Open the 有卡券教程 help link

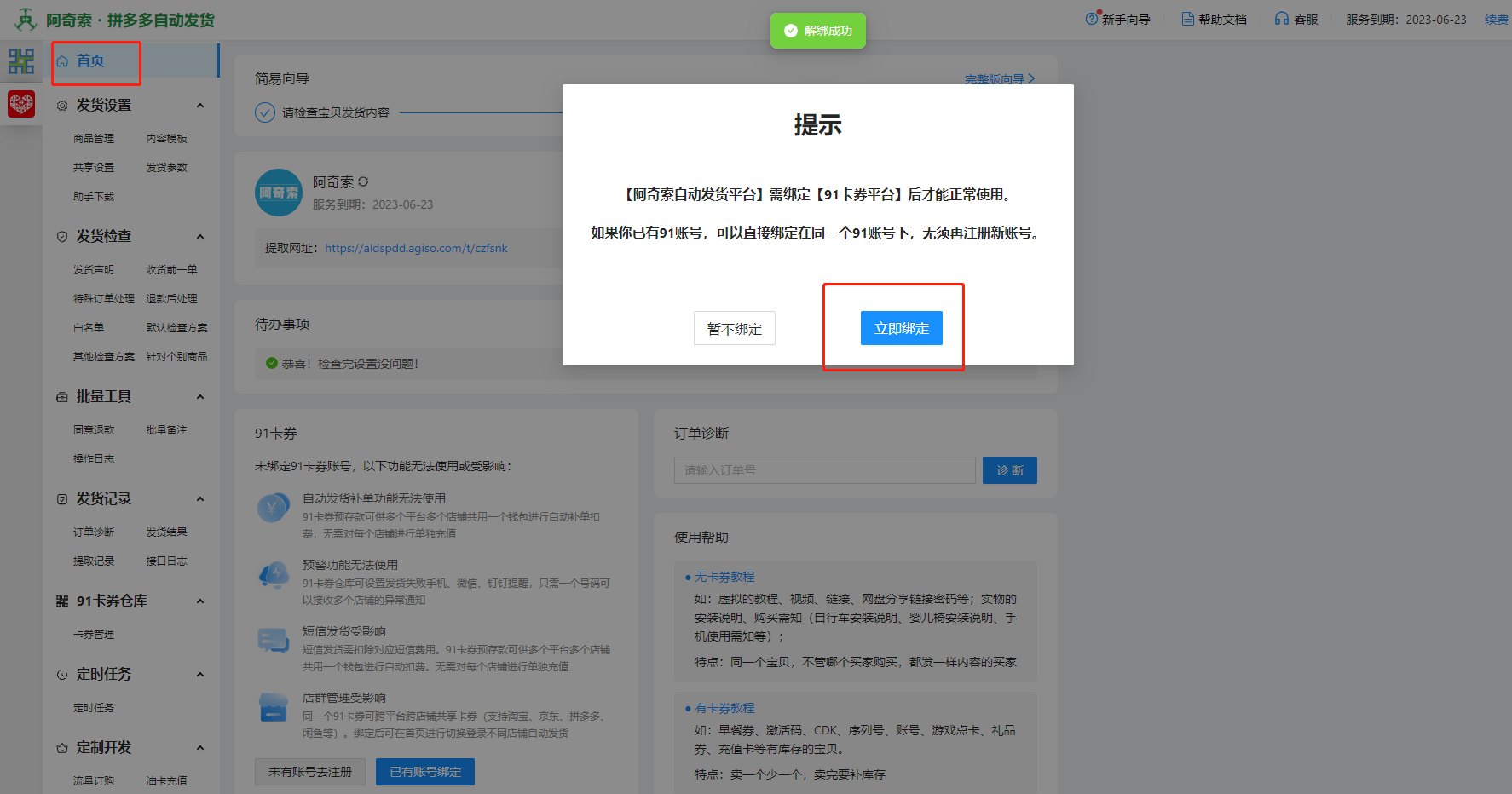[x=724, y=708]
